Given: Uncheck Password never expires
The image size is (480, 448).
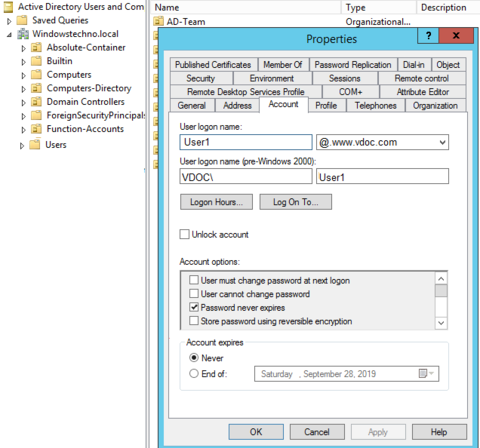Looking at the screenshot, I should (x=194, y=307).
